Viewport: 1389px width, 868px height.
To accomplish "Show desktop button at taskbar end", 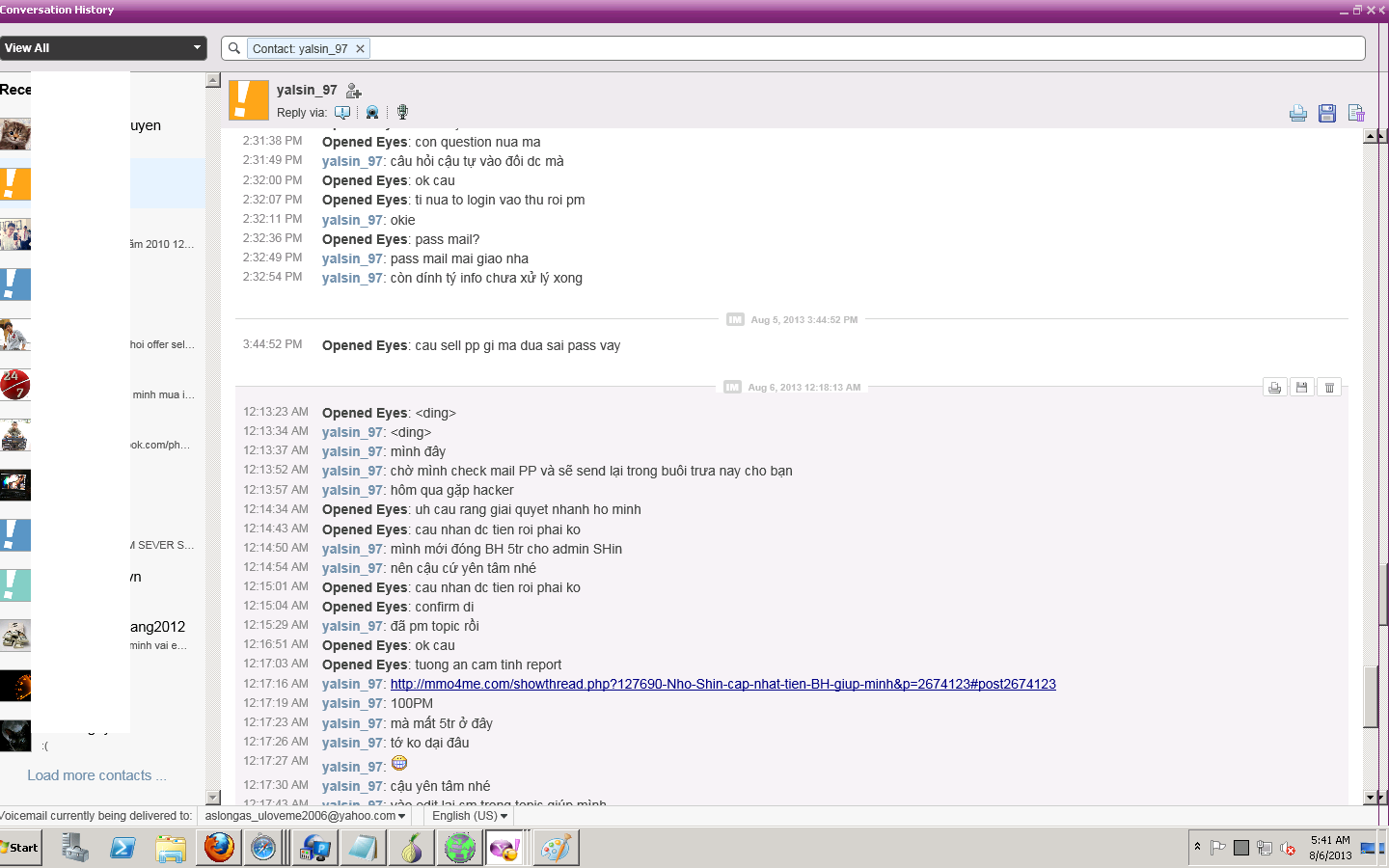I will (x=1384, y=848).
